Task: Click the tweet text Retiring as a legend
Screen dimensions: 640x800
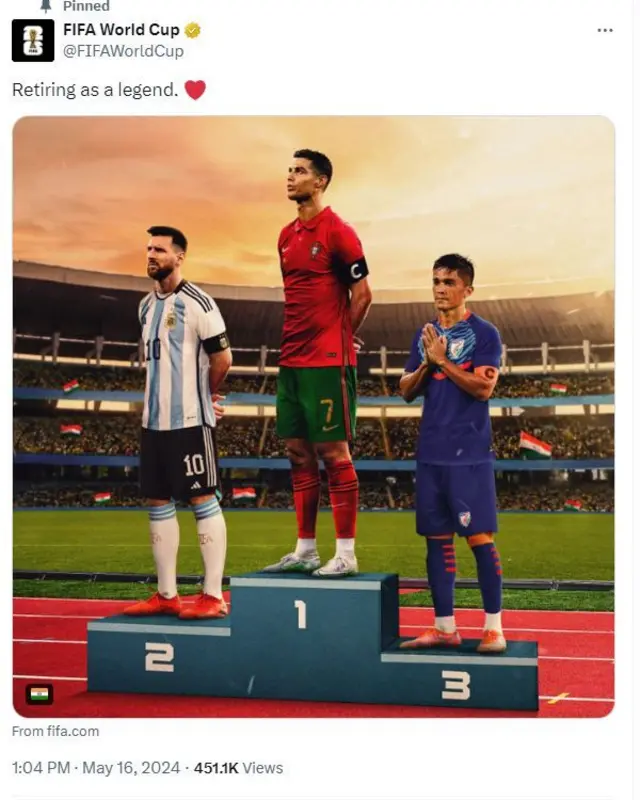Action: (x=95, y=90)
